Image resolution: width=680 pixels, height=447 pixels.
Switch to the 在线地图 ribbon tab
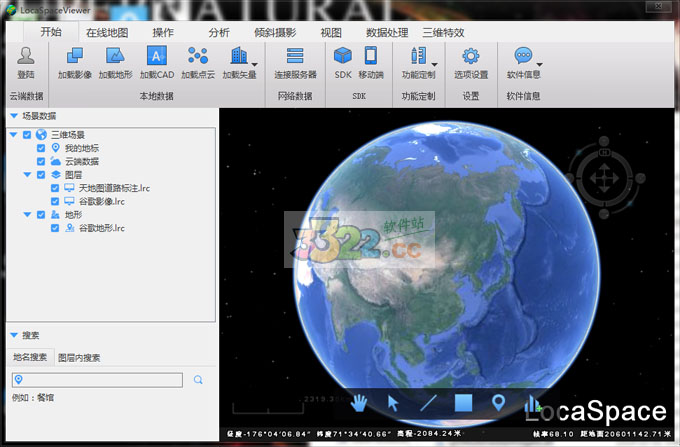[107, 32]
